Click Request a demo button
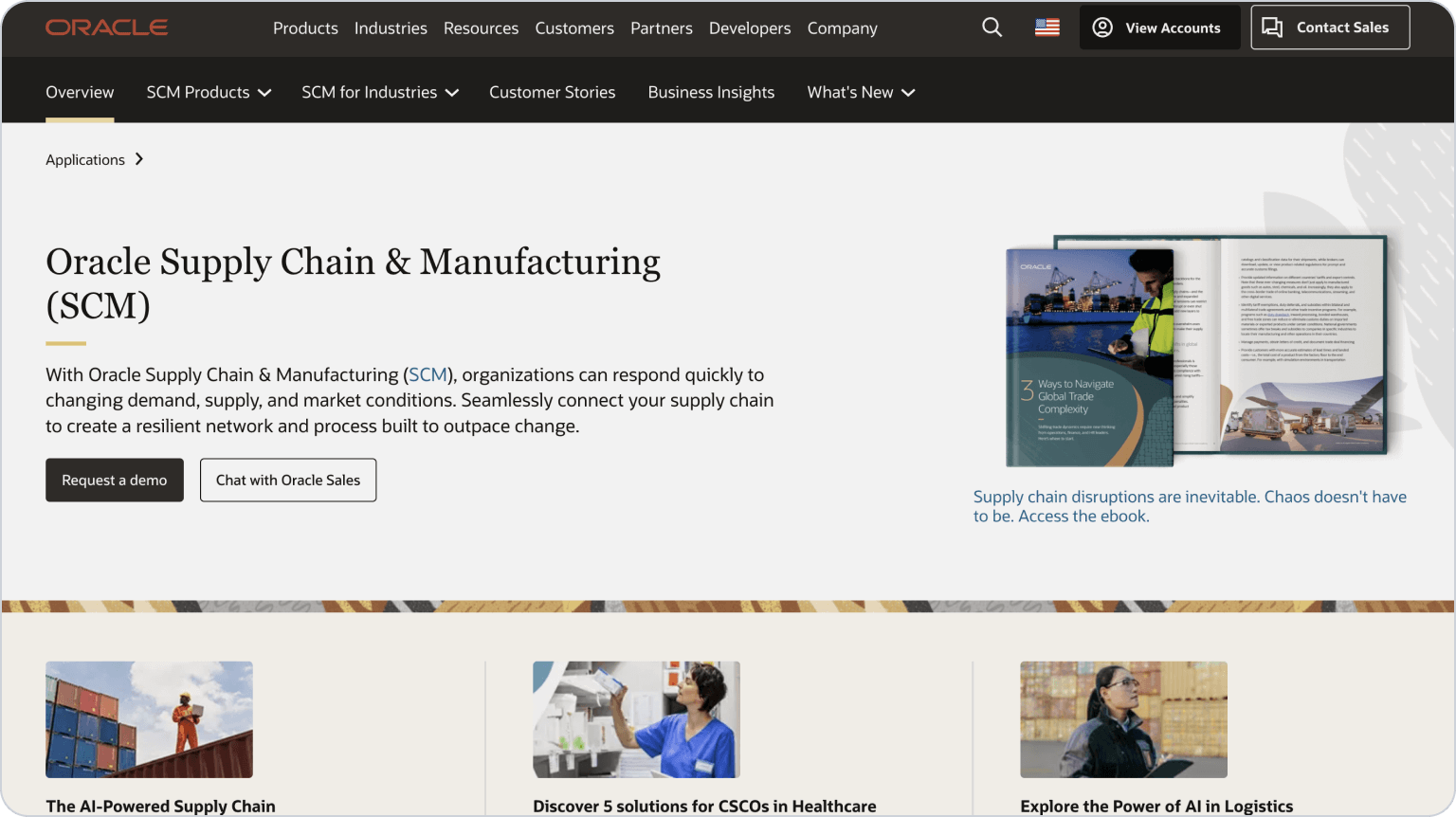The width and height of the screenshot is (1456, 817). click(x=115, y=480)
